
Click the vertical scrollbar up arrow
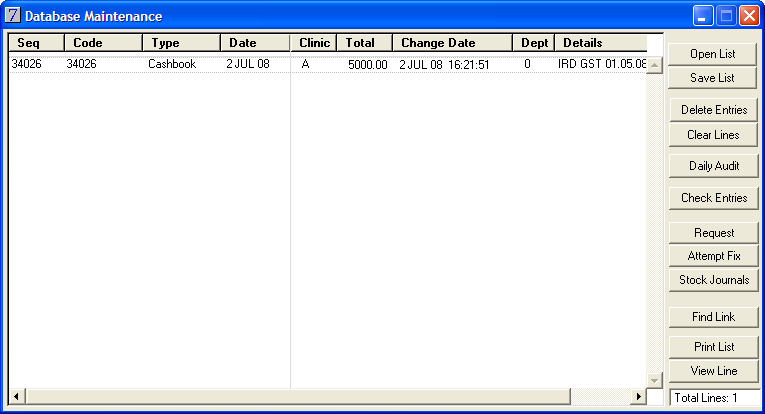[x=654, y=65]
